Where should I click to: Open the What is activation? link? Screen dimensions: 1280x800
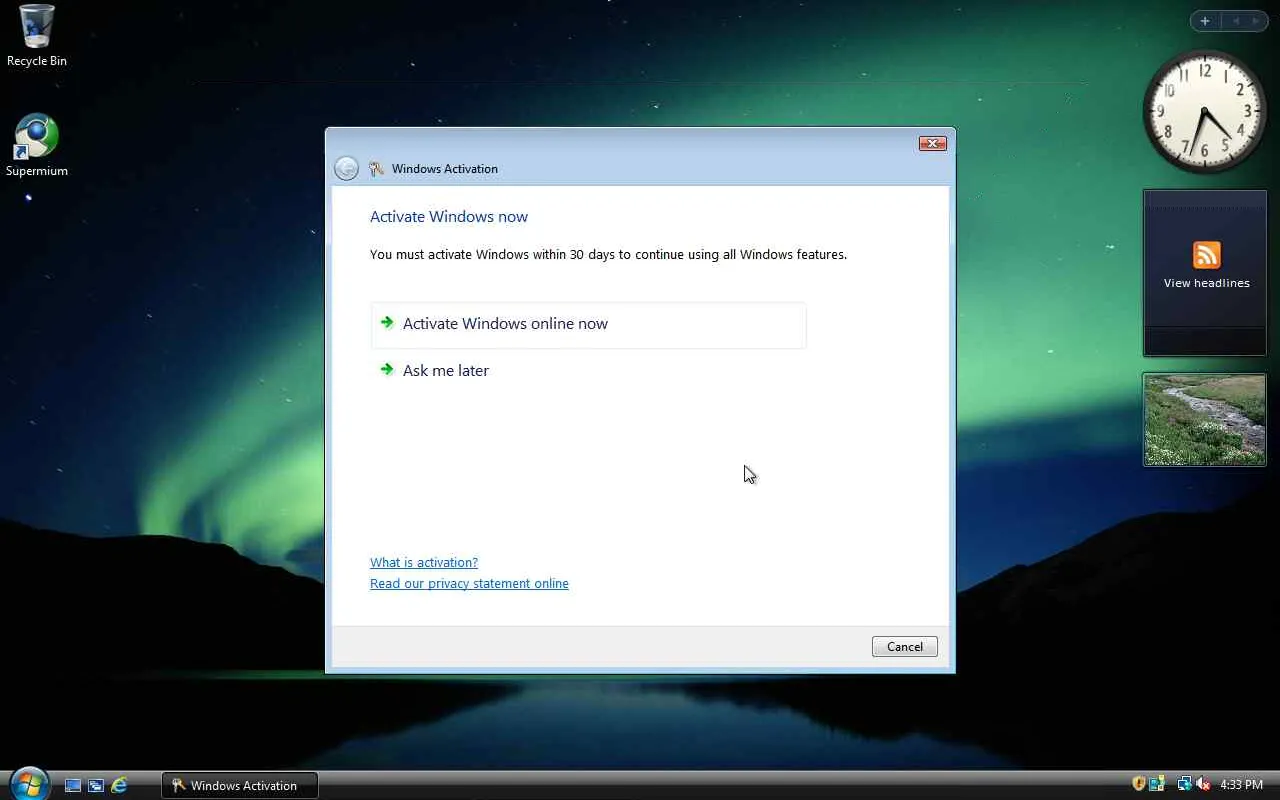(x=424, y=563)
